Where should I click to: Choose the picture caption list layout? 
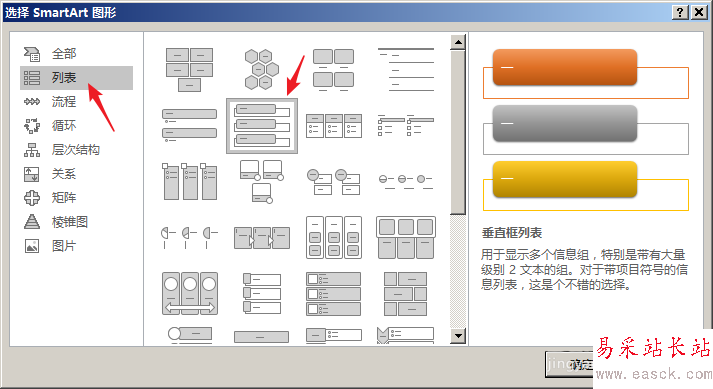click(x=334, y=70)
